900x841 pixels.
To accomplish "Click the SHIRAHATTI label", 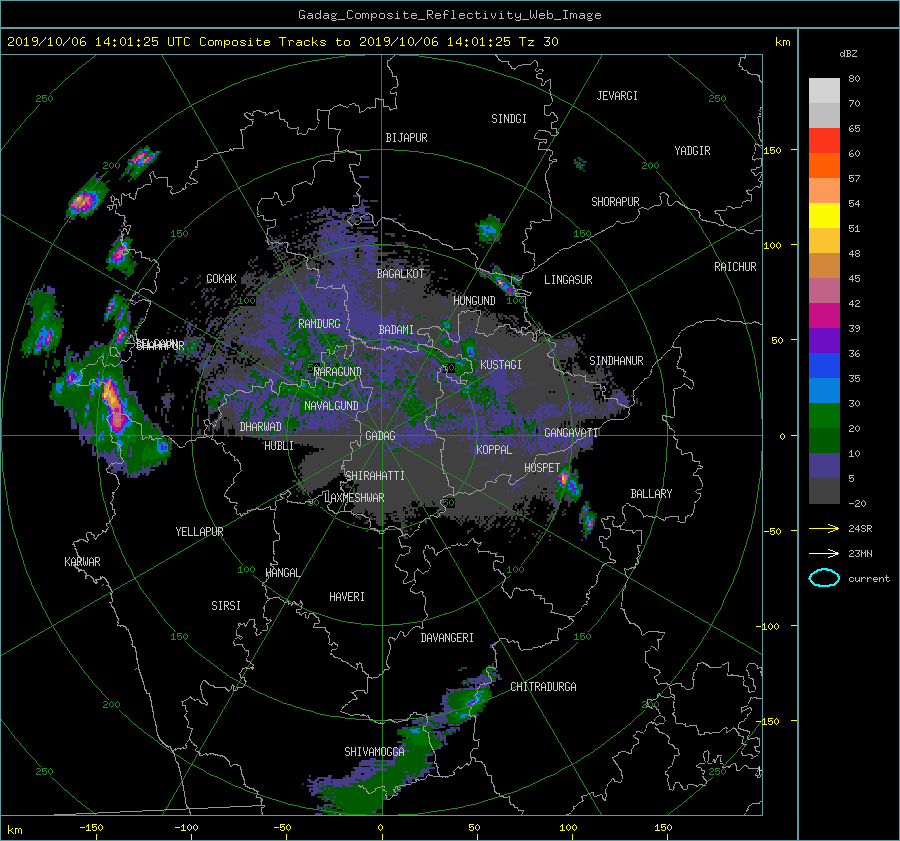I will coord(375,476).
